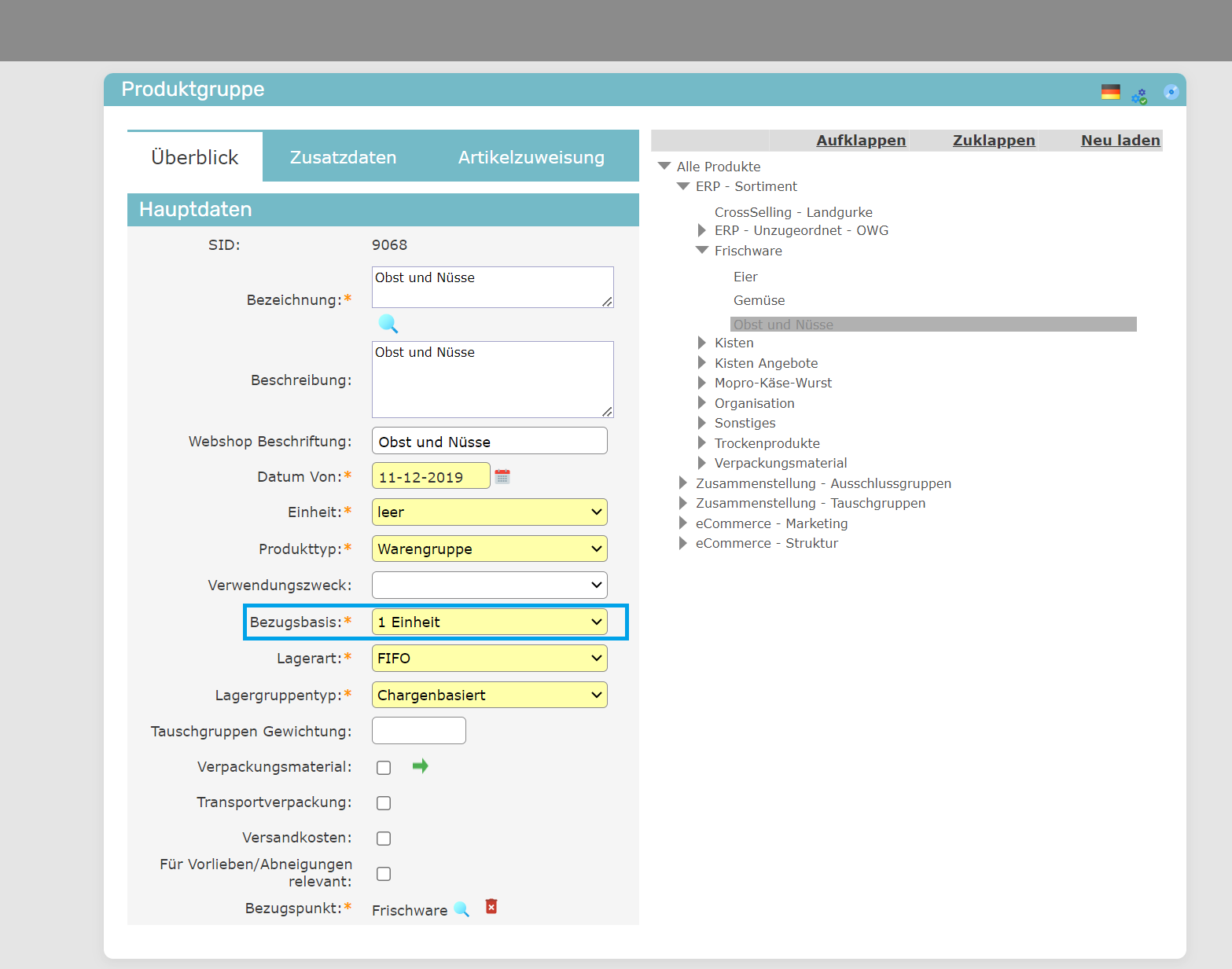Click the German flag language icon
Viewport: 1232px width, 969px height.
pyautogui.click(x=1110, y=92)
